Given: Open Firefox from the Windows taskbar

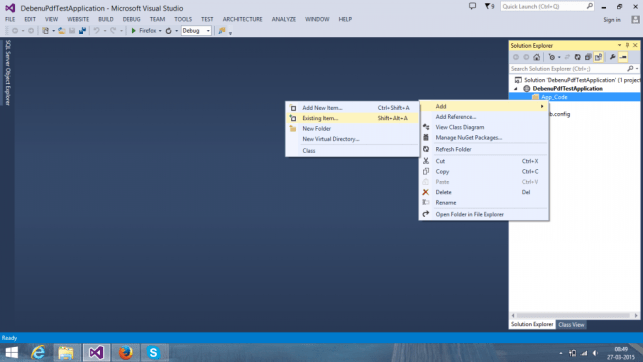Looking at the screenshot, I should tap(125, 352).
